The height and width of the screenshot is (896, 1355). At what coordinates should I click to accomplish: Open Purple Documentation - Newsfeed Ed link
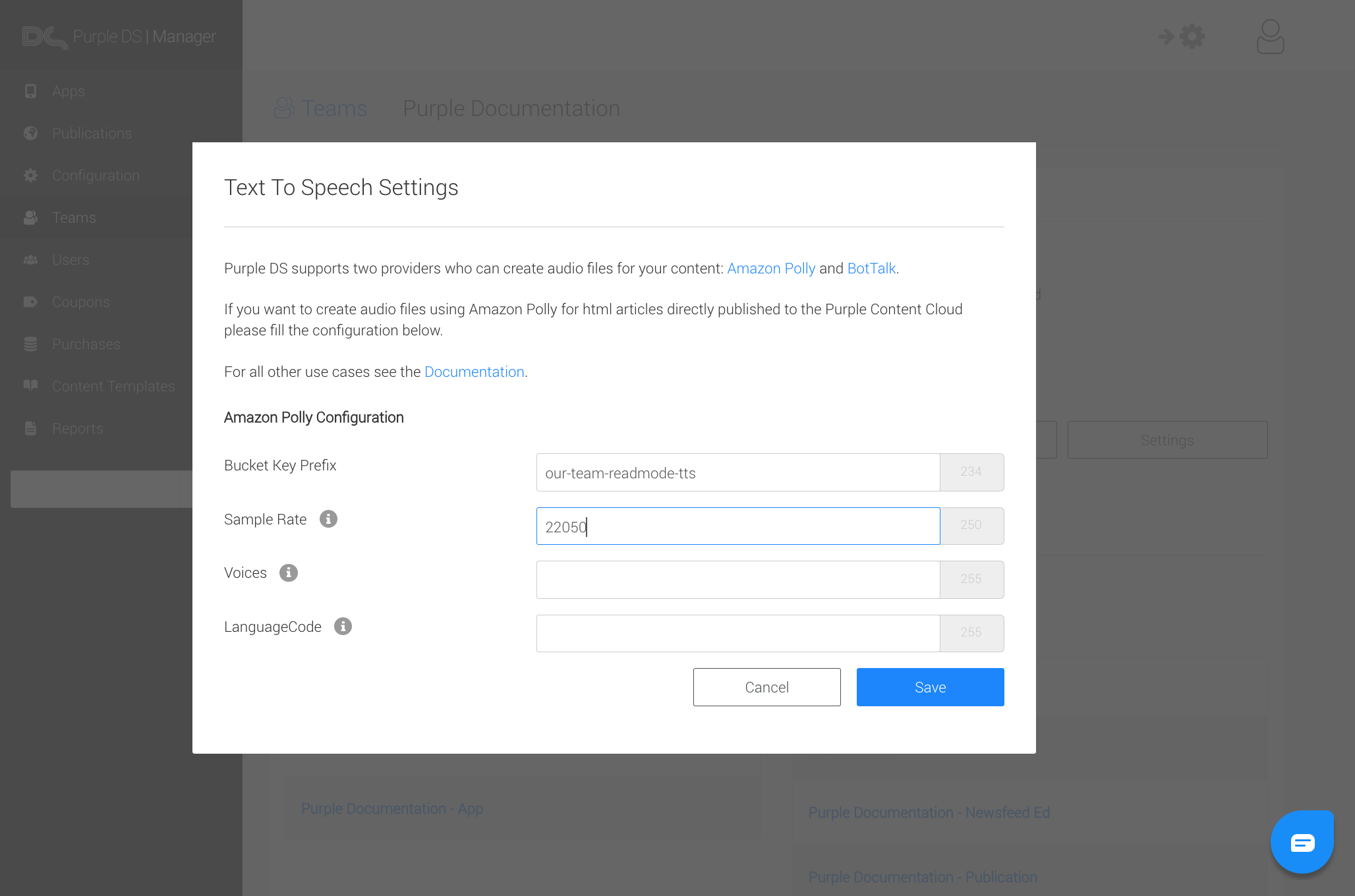[x=929, y=813]
